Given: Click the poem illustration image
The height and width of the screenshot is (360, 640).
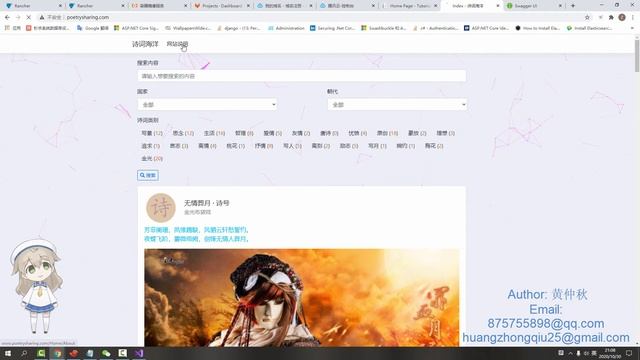Looking at the screenshot, I should click(x=302, y=298).
